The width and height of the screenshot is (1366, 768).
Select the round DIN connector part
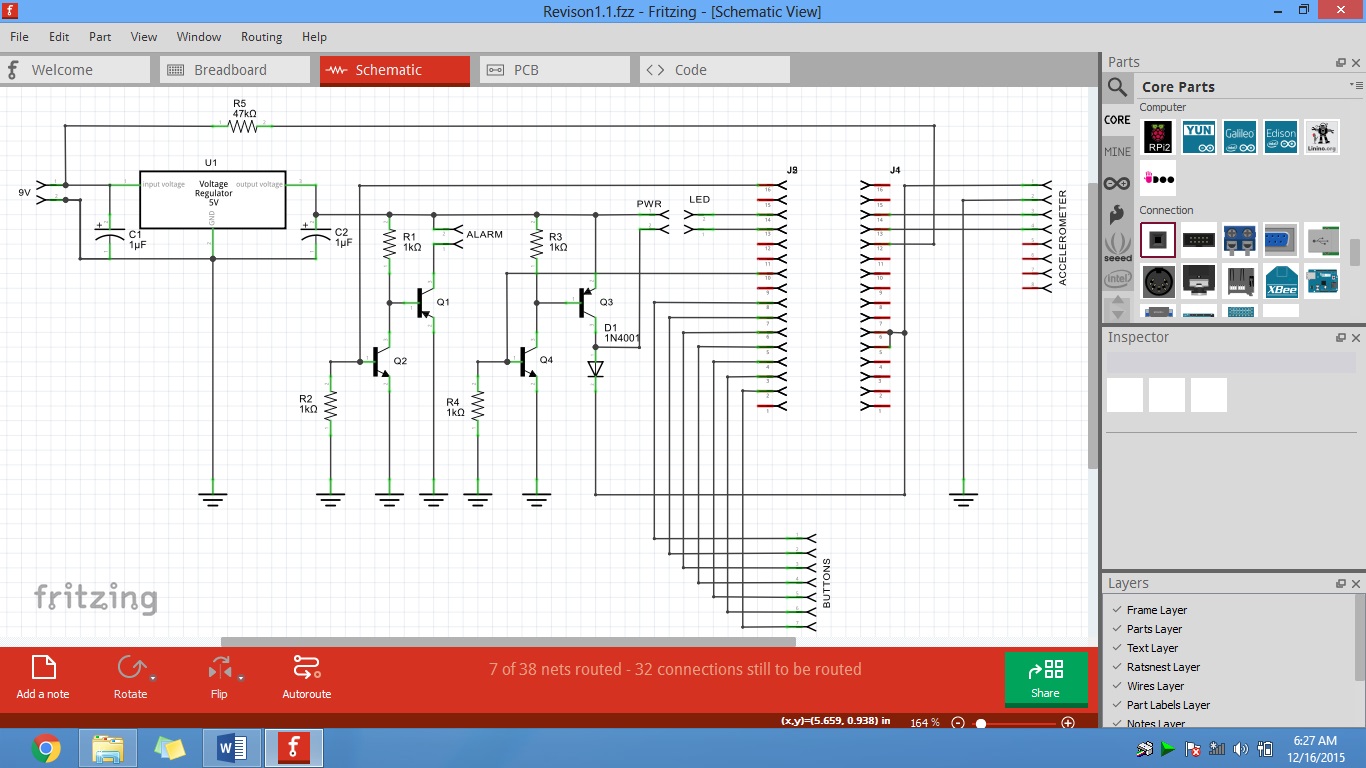[x=1158, y=281]
